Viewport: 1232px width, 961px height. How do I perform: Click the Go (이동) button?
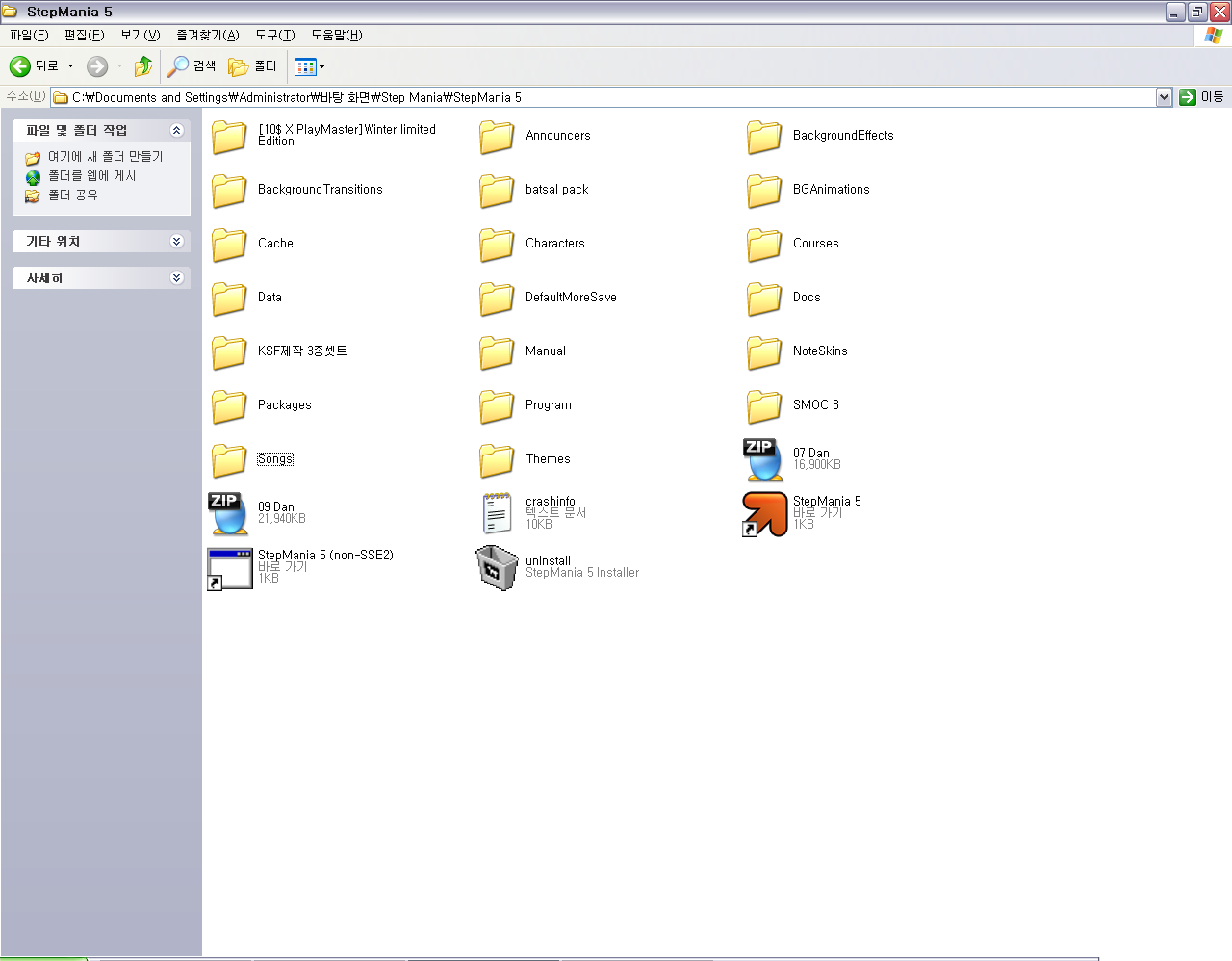click(x=1202, y=97)
